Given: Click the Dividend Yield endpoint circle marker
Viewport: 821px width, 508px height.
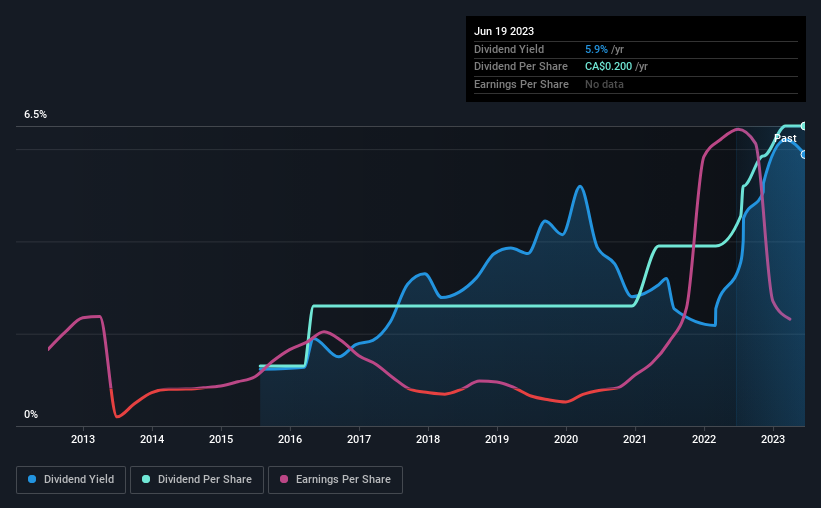Looking at the screenshot, I should coord(804,154).
